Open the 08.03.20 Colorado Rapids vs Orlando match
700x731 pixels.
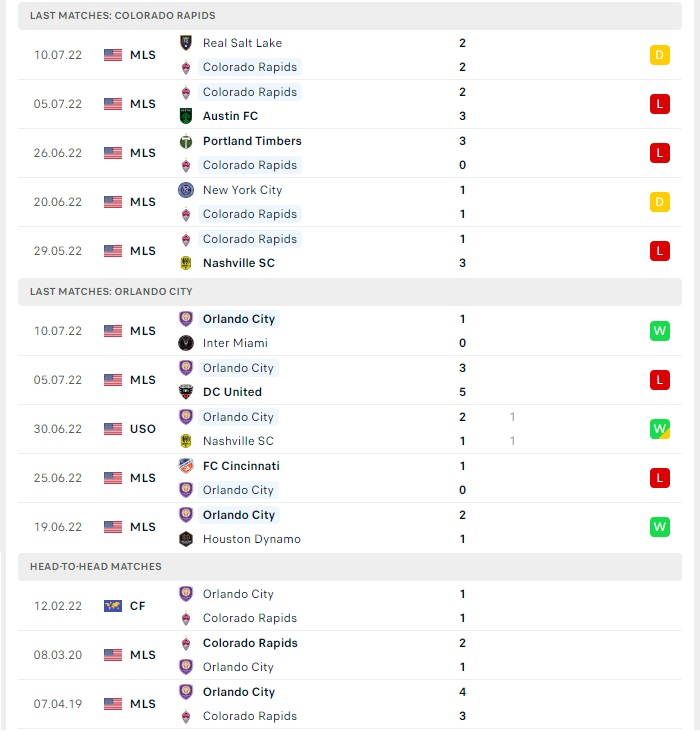(350, 655)
